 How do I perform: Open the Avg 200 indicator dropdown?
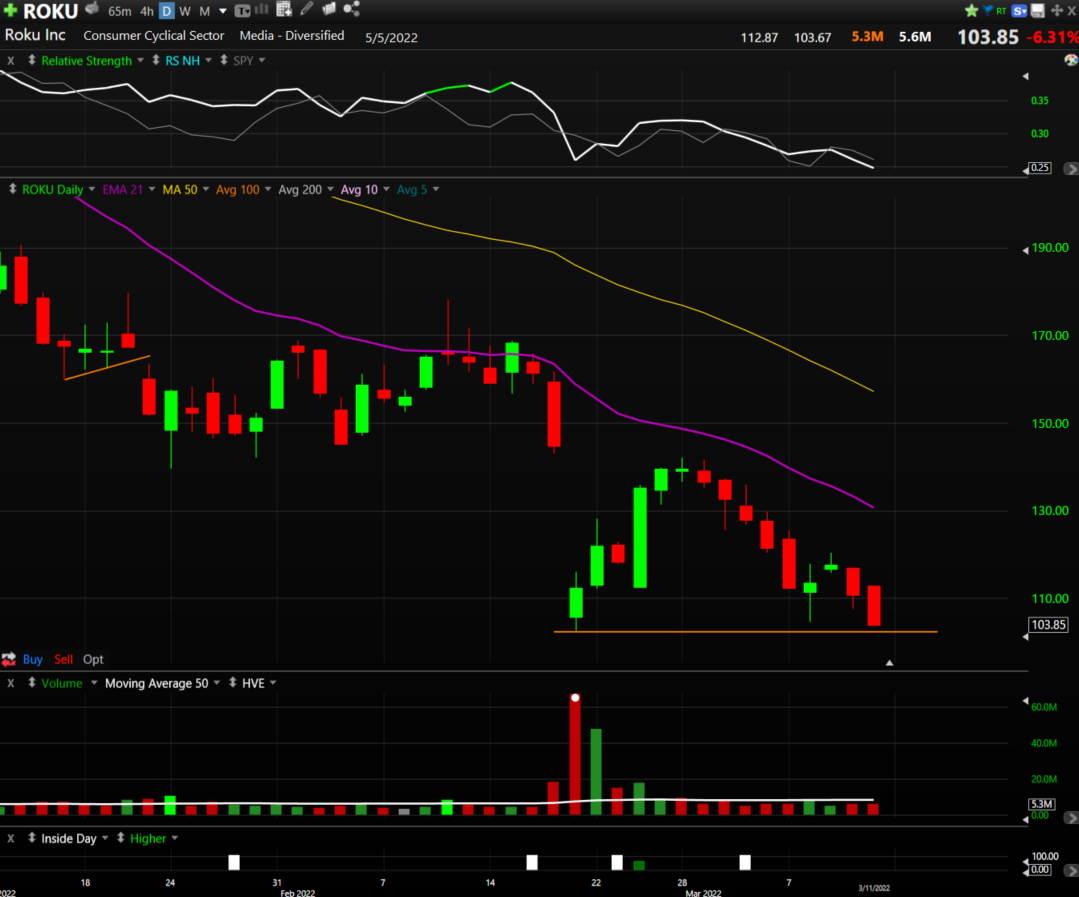(x=330, y=188)
